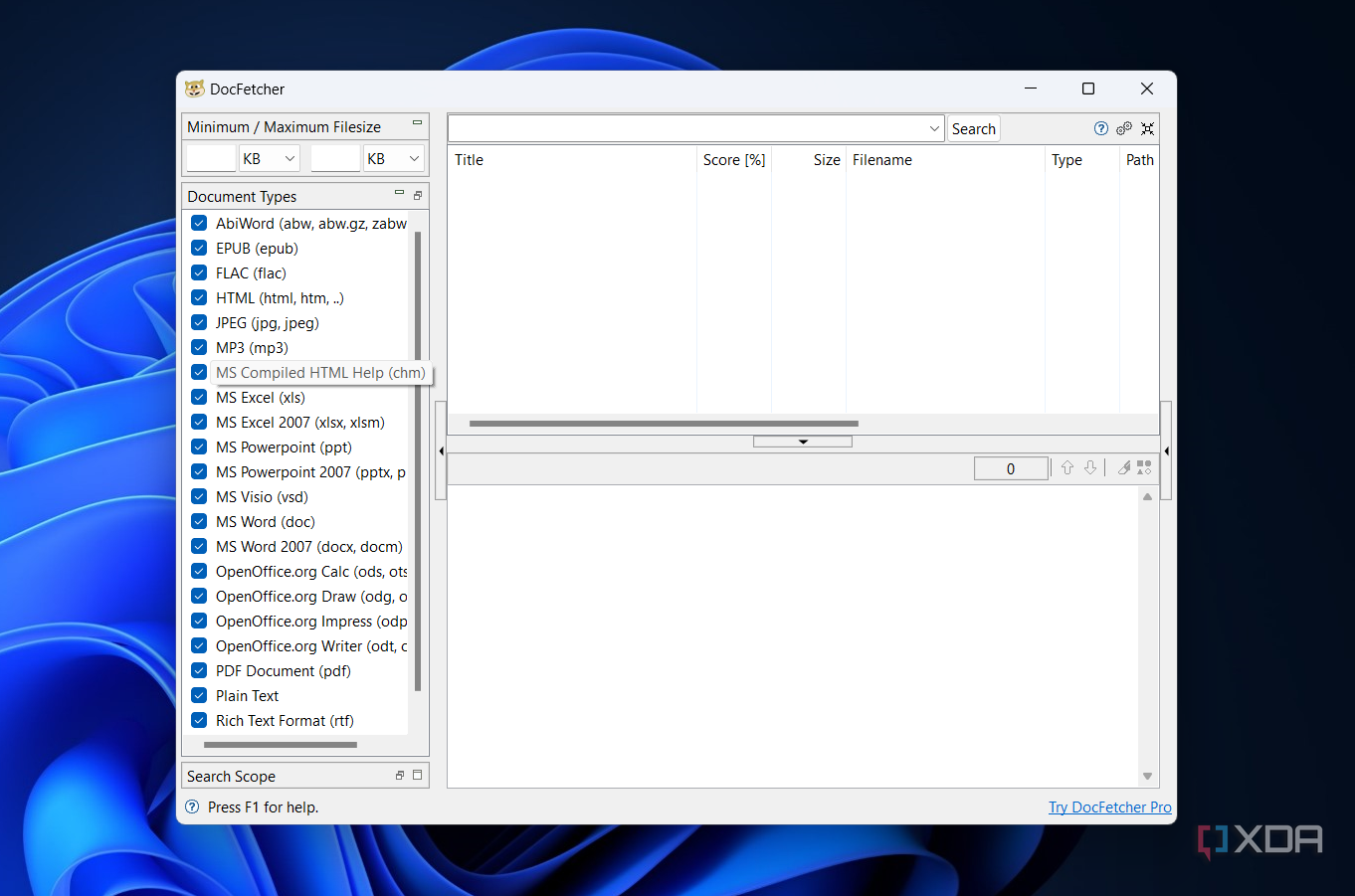Click the results table horizontal scrollbar
This screenshot has height=896, width=1355.
point(663,424)
